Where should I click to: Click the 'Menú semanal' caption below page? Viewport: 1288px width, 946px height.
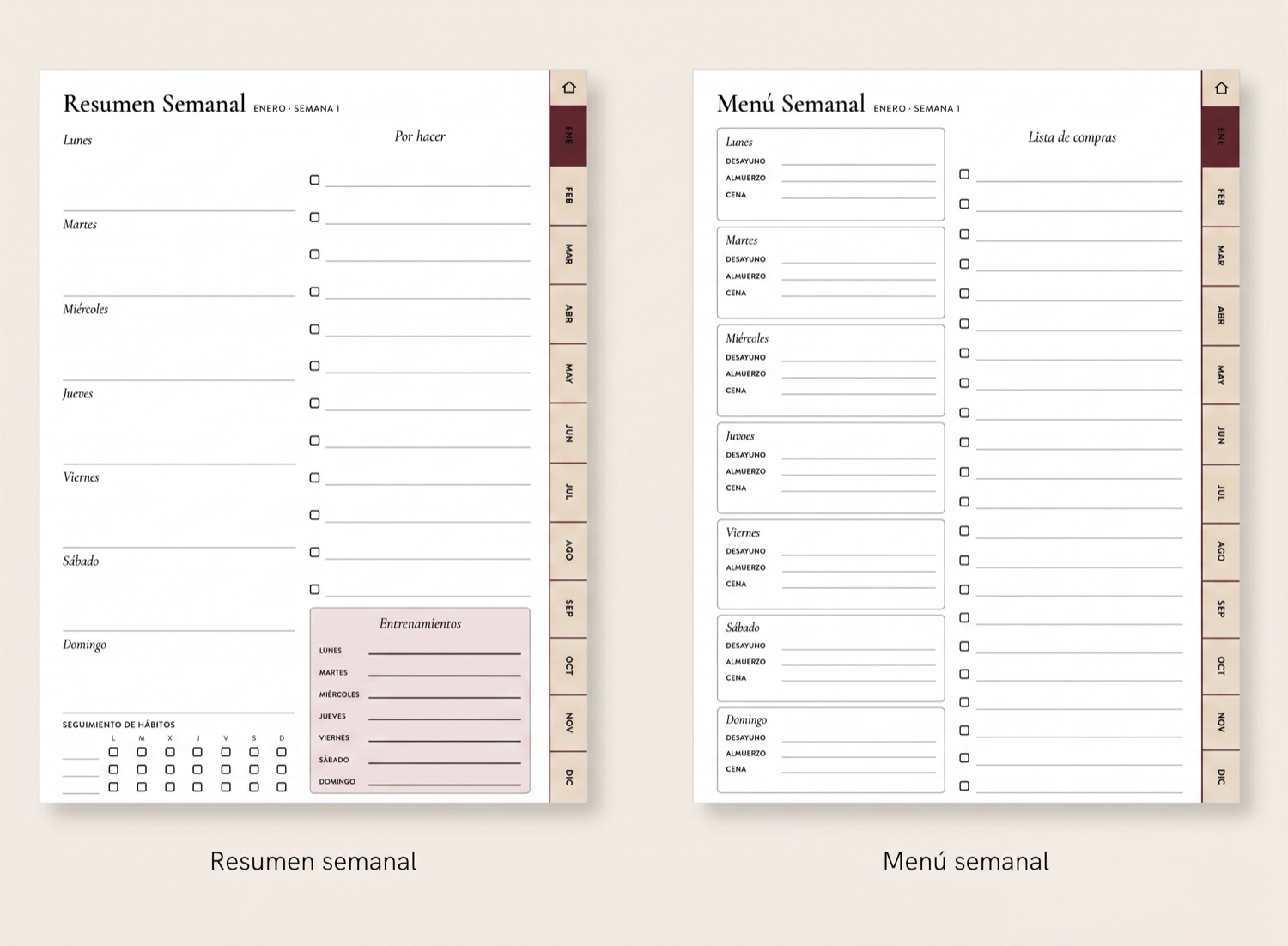[966, 861]
